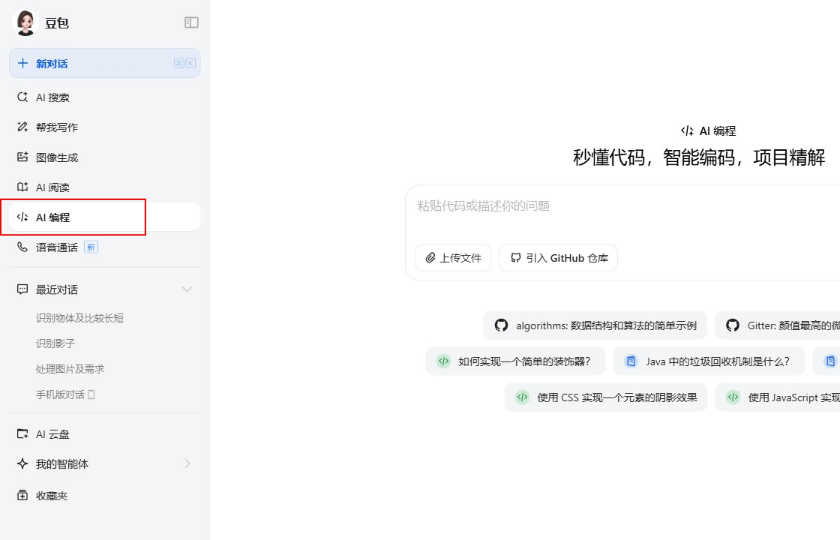Open the 图像生成 image icon
This screenshot has width=840, height=540.
[23, 158]
